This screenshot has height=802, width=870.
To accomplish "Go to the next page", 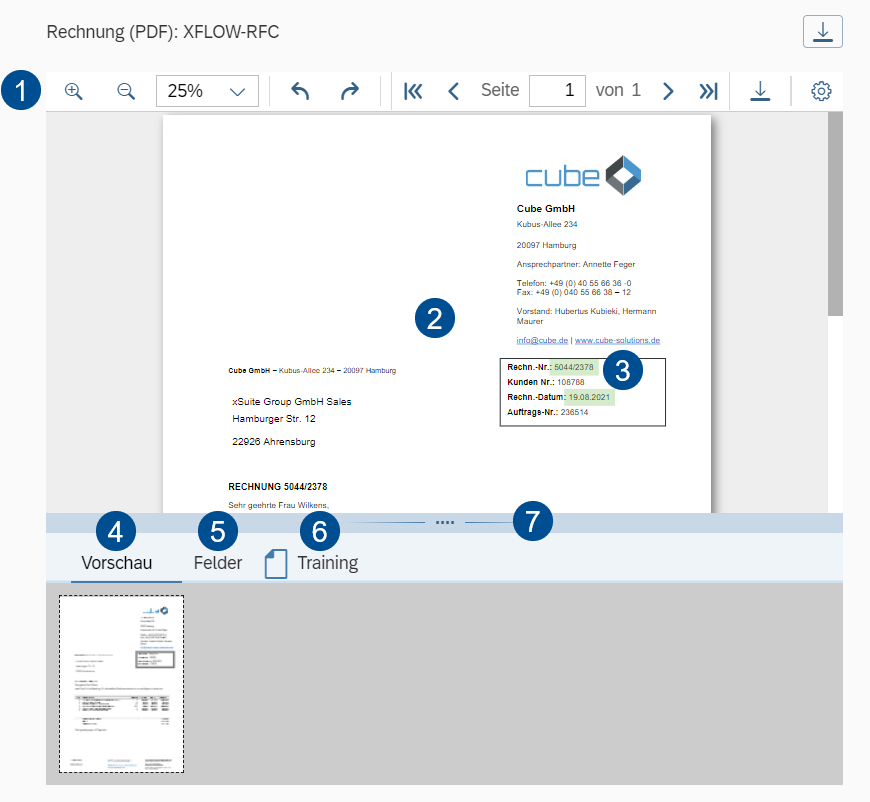I will [x=669, y=91].
